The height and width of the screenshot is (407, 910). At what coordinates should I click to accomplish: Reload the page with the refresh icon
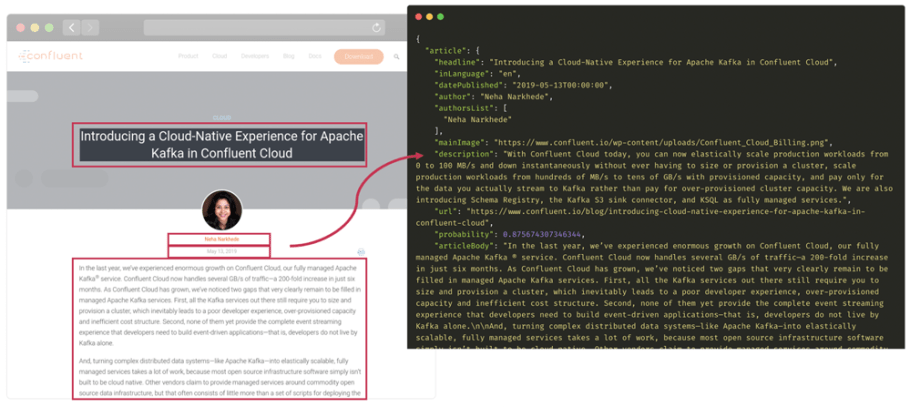tap(377, 28)
